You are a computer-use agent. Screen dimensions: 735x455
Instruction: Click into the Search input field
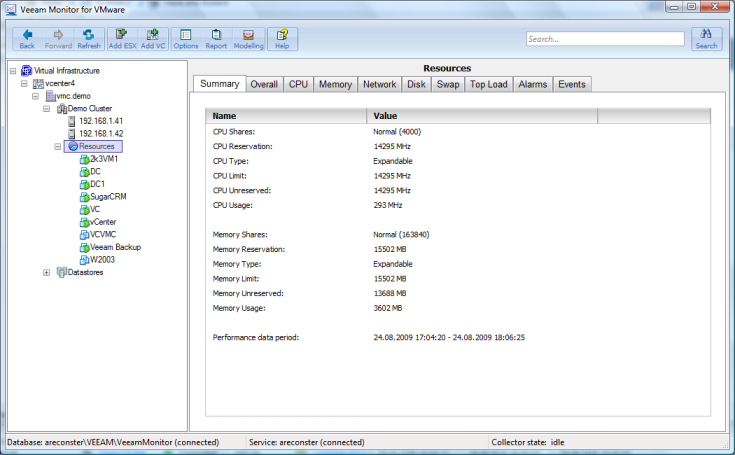tap(604, 40)
